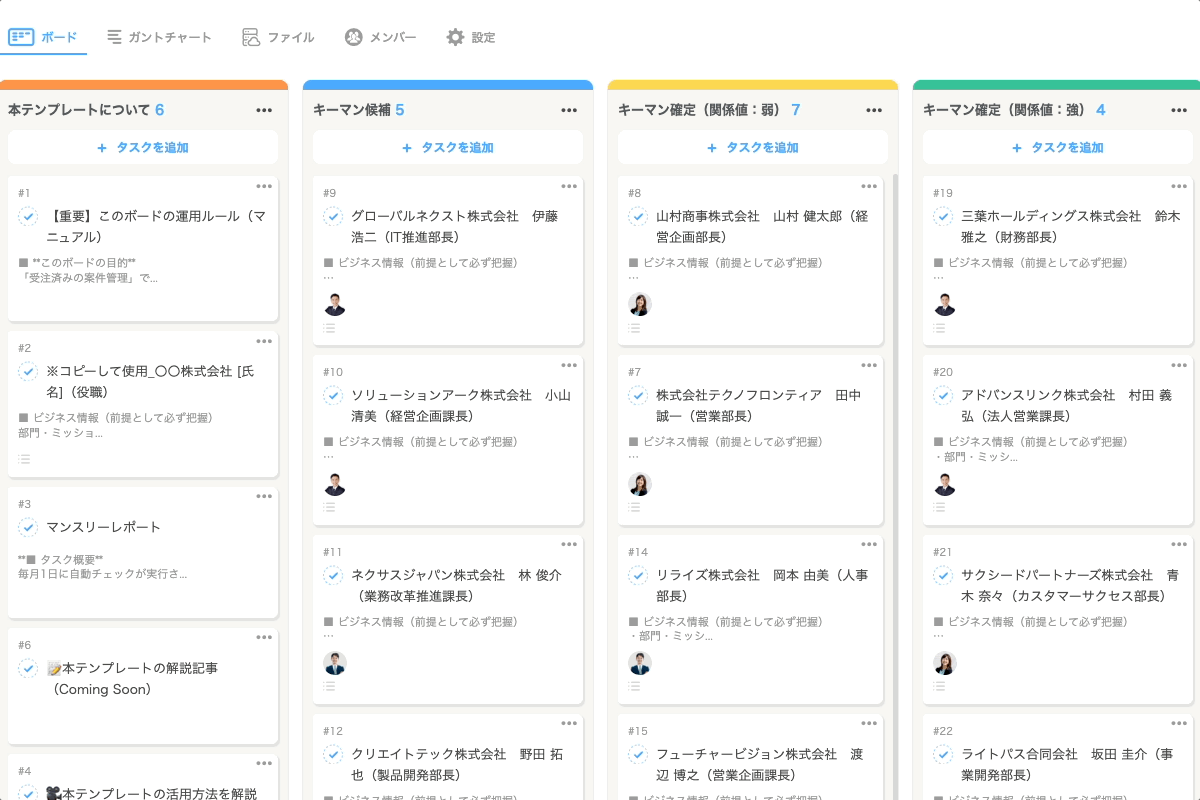Image resolution: width=1200 pixels, height=800 pixels.
Task: Click column title キーマン候補
Action: pyautogui.click(x=351, y=110)
